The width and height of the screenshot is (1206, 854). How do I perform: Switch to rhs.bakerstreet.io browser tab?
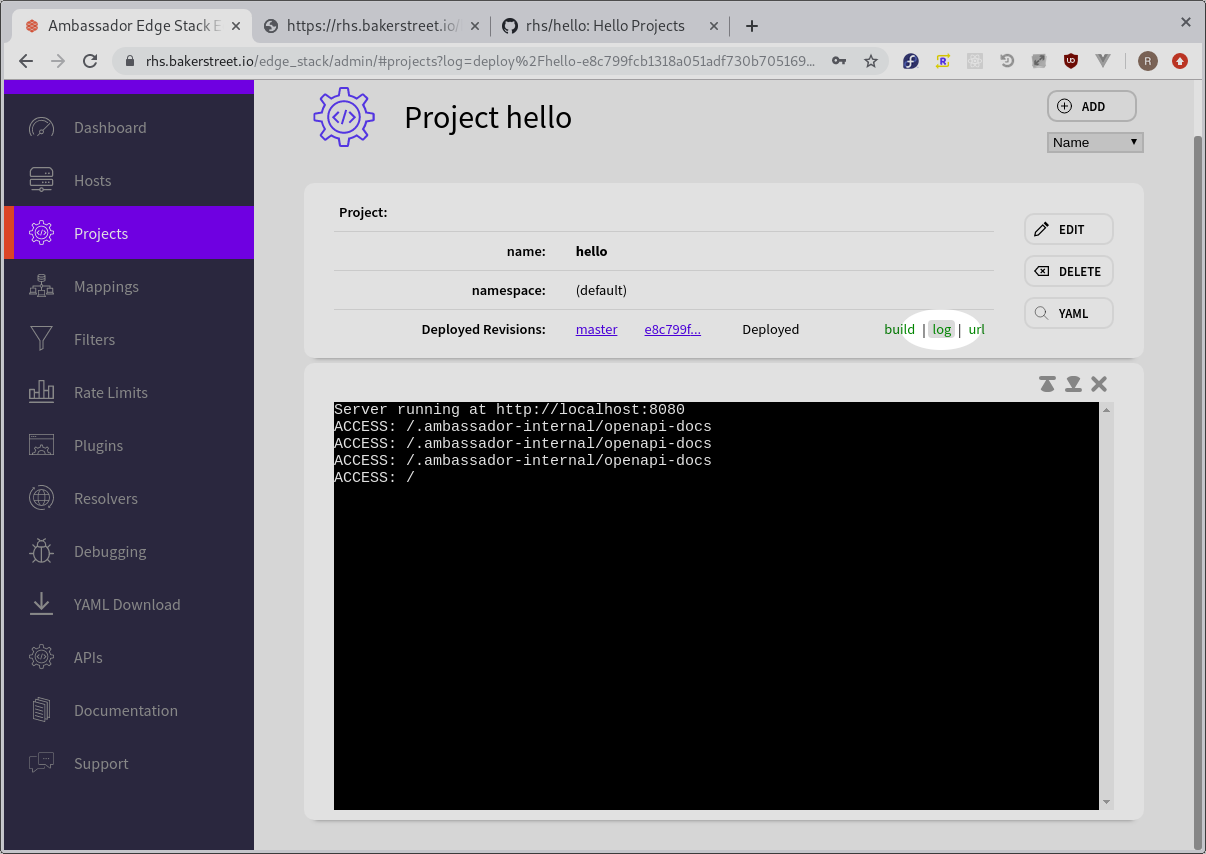click(x=373, y=26)
